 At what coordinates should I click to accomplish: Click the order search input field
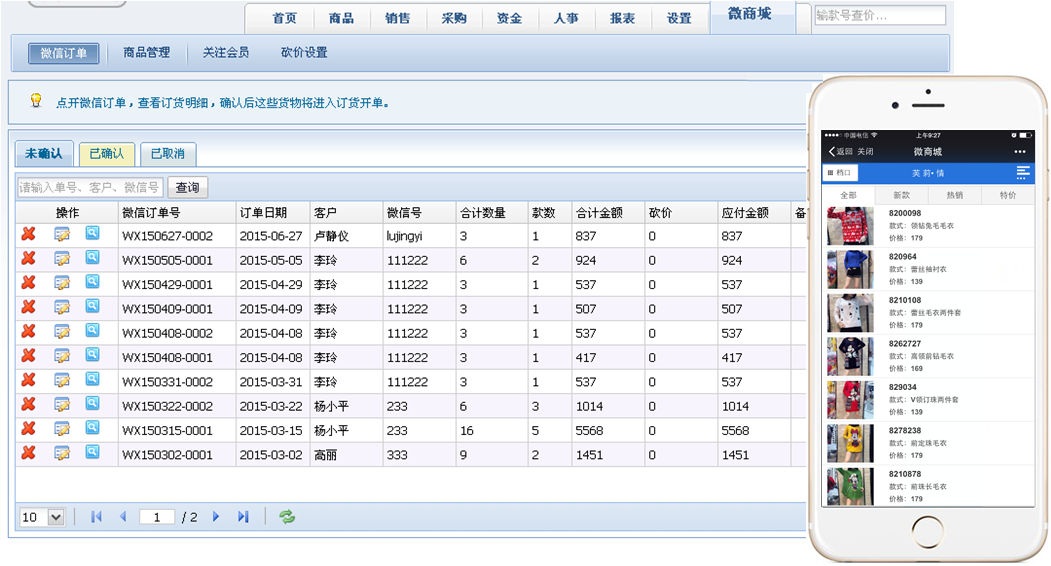tap(90, 188)
